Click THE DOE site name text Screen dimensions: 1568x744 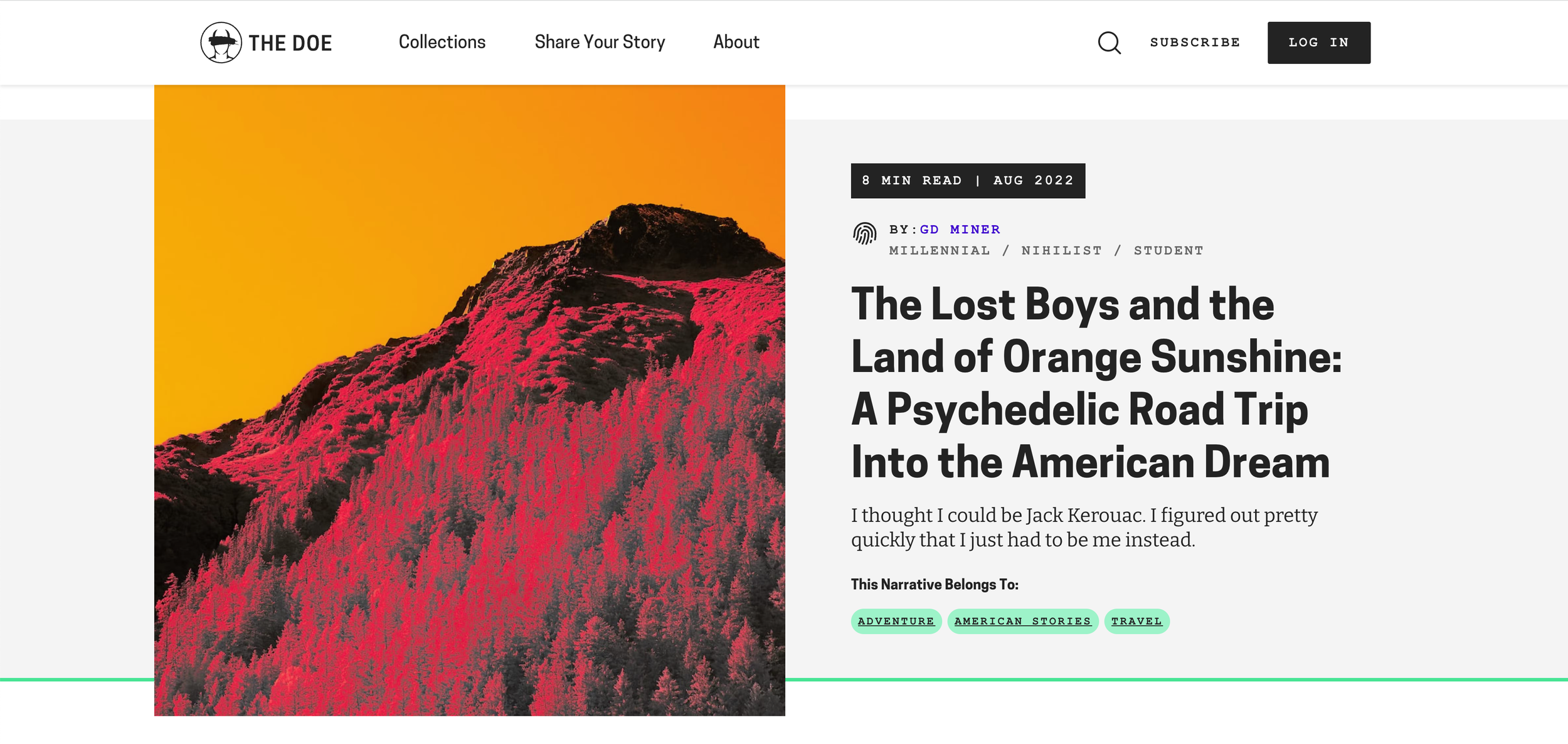(290, 43)
